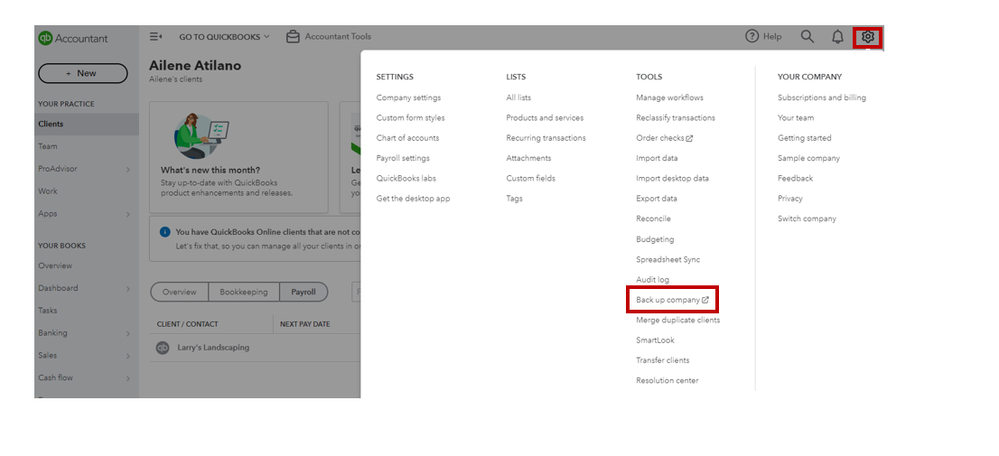Open Transfer clients
This screenshot has height=456, width=999.
point(663,360)
